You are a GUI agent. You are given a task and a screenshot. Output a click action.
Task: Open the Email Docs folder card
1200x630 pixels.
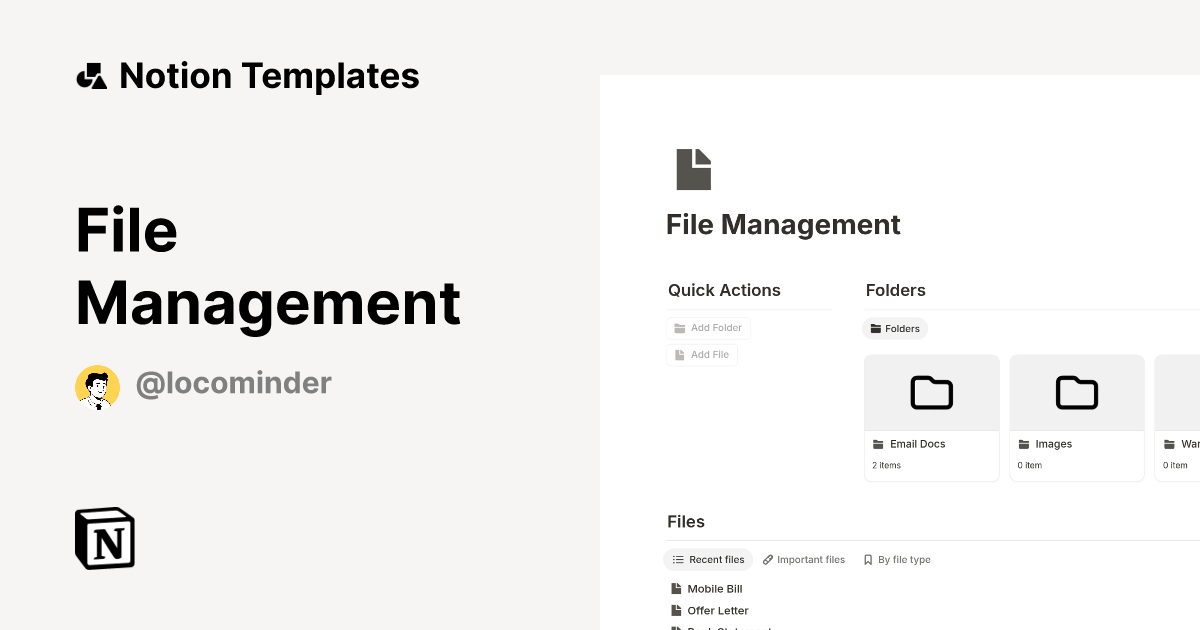[x=931, y=417]
